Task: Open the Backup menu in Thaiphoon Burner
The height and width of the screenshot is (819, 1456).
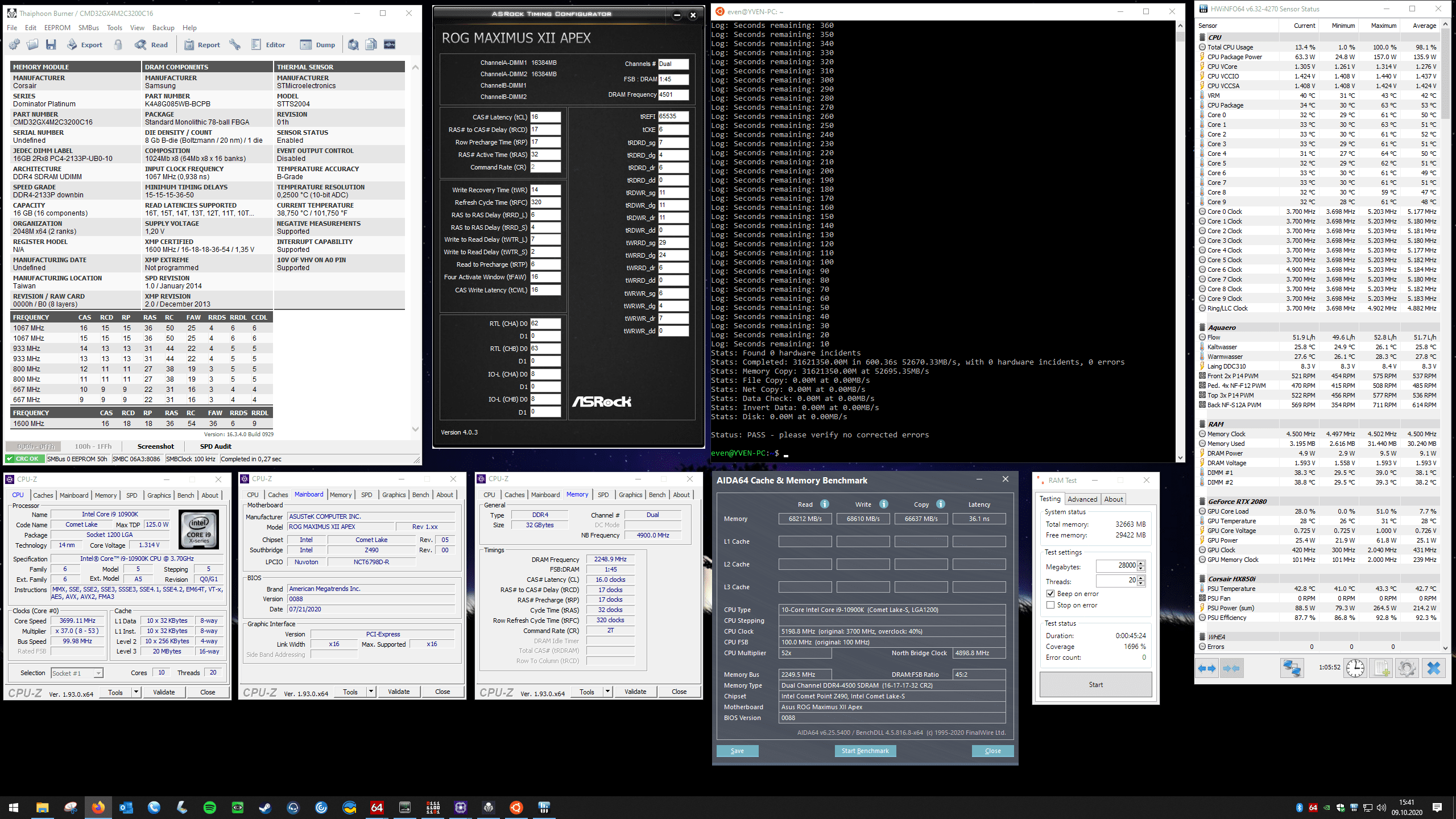Action: click(163, 27)
